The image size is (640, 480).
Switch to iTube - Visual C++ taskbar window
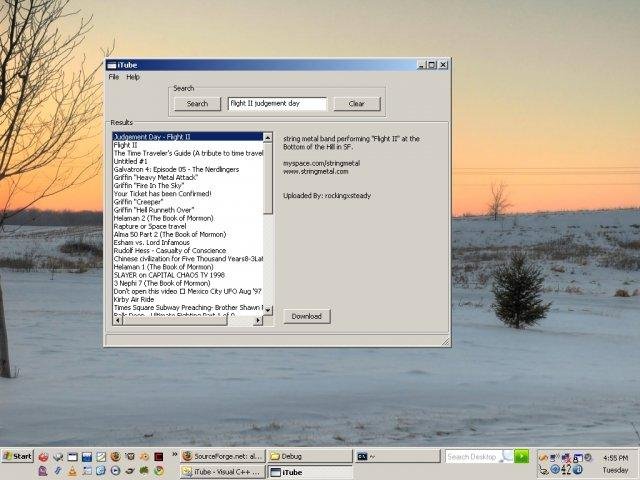point(223,472)
